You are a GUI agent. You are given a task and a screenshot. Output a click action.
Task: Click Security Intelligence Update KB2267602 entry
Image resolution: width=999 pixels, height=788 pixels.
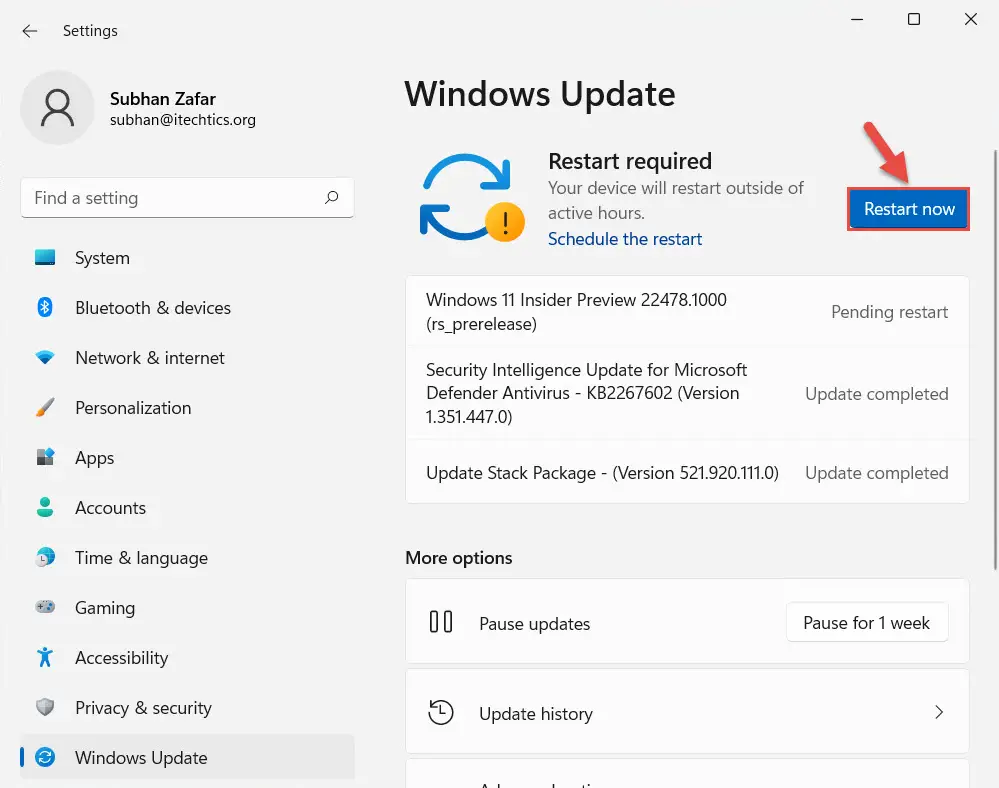click(687, 393)
